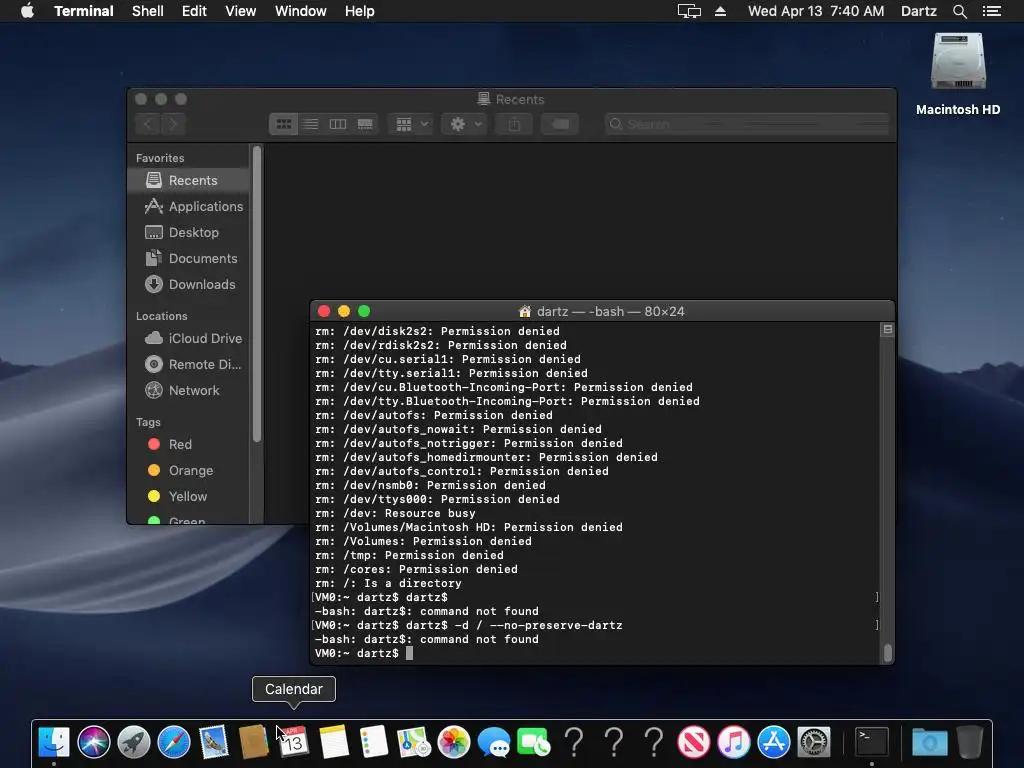The height and width of the screenshot is (768, 1024).
Task: Open App Store icon in Dock
Action: pos(774,742)
